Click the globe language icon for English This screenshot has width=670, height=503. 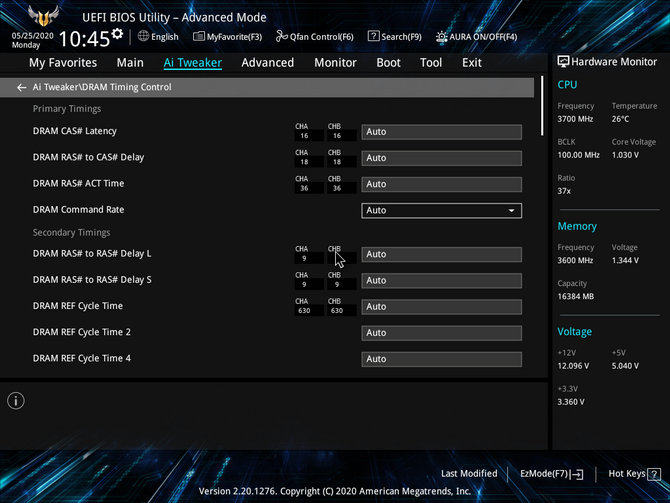coord(144,37)
